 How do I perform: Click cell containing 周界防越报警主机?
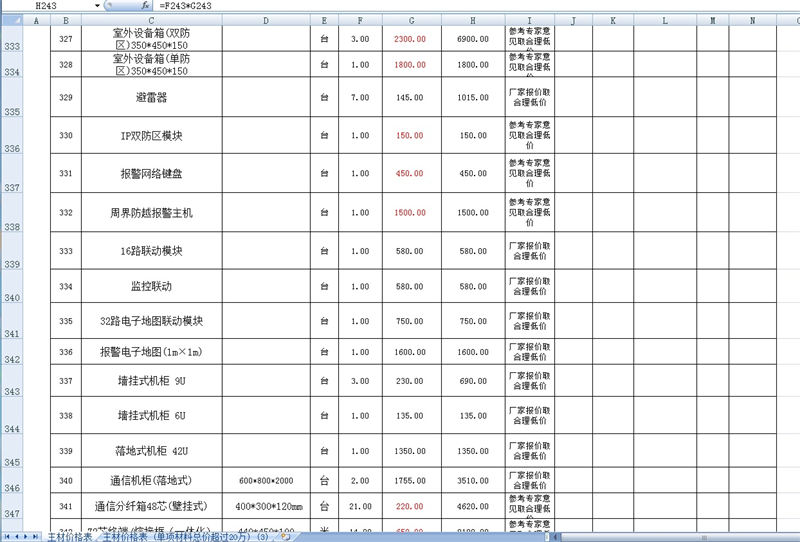coord(152,212)
